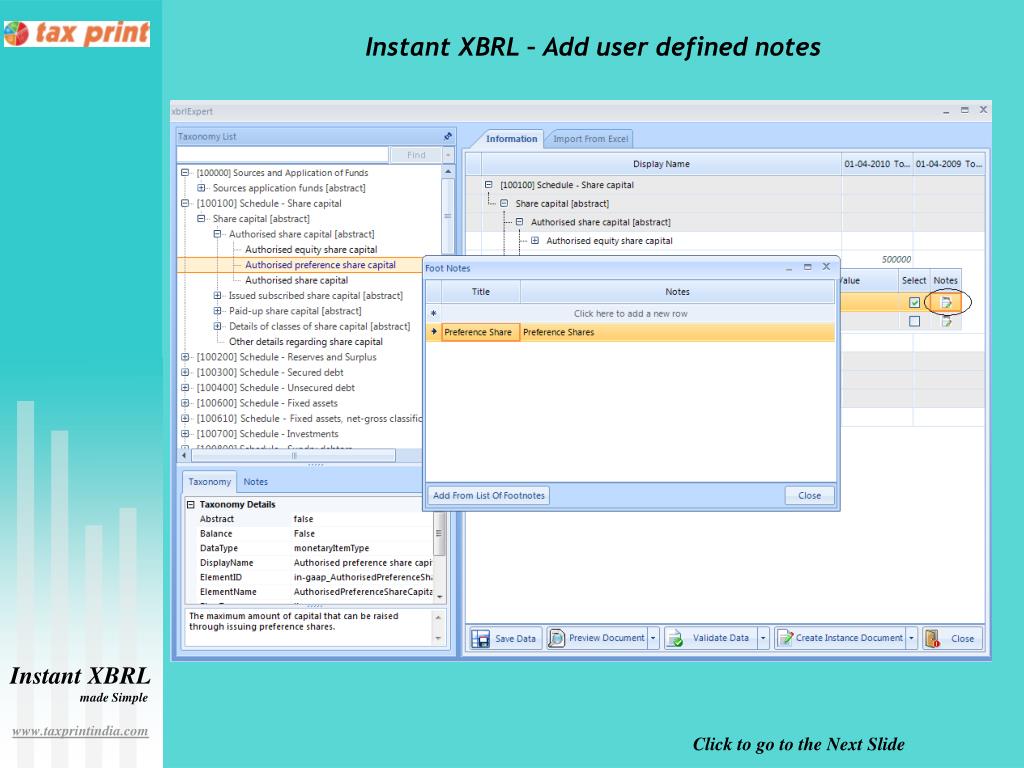The height and width of the screenshot is (768, 1024).
Task: Click the taxonomy tree vertical scrollbar up arrow
Action: [x=448, y=172]
